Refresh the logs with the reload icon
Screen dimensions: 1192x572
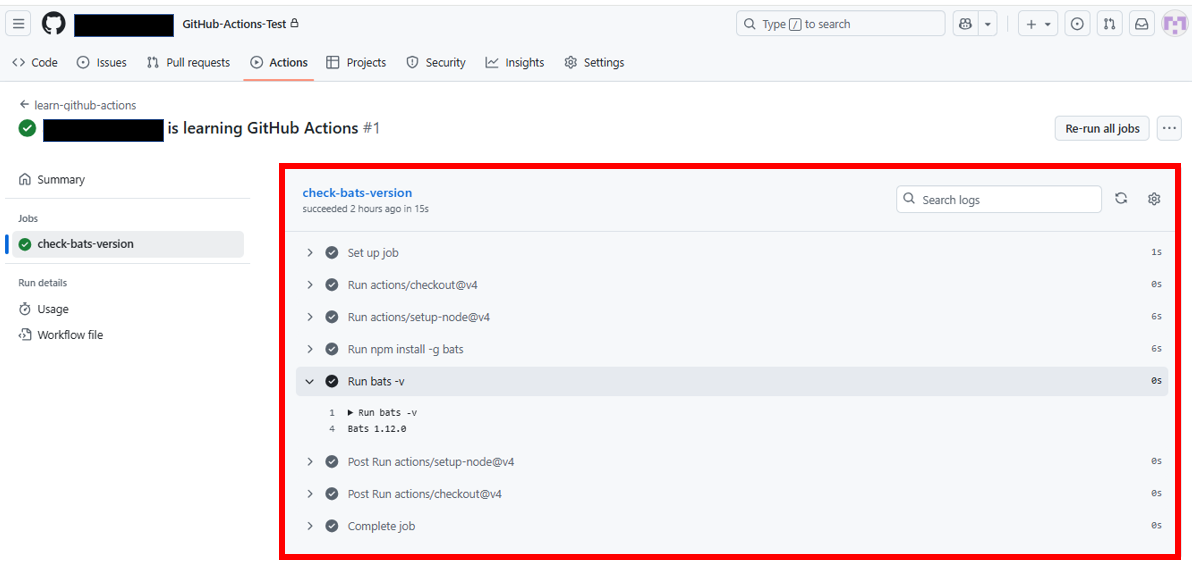(x=1121, y=199)
